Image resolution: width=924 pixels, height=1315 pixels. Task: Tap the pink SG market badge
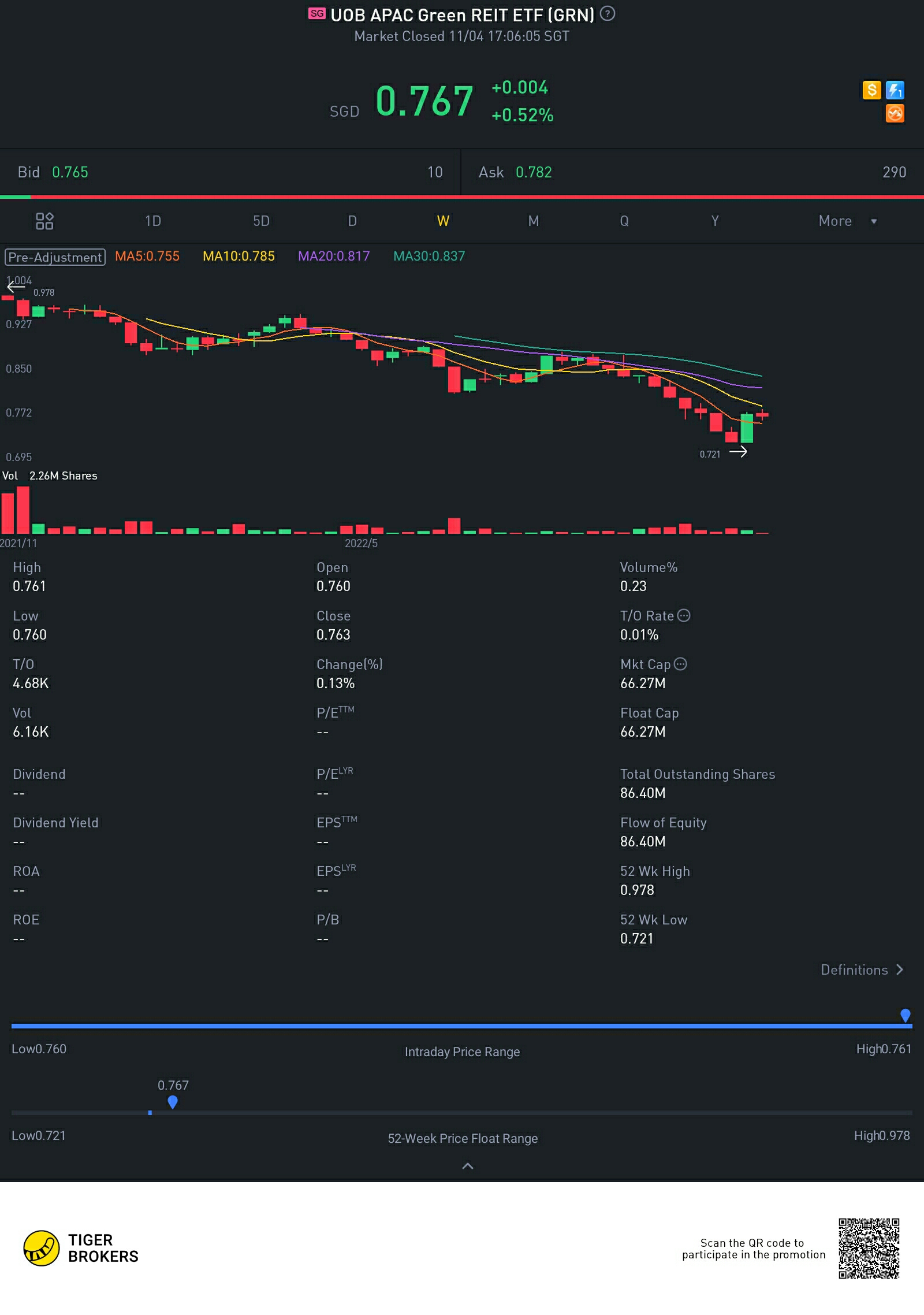(x=317, y=13)
